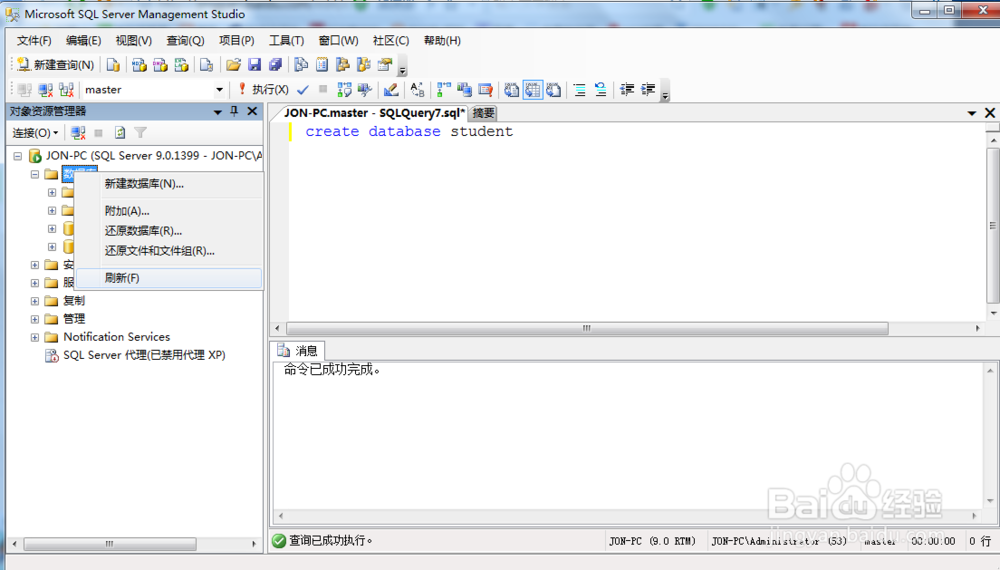Select the SQLQuery7.sql document tab

pyautogui.click(x=374, y=113)
